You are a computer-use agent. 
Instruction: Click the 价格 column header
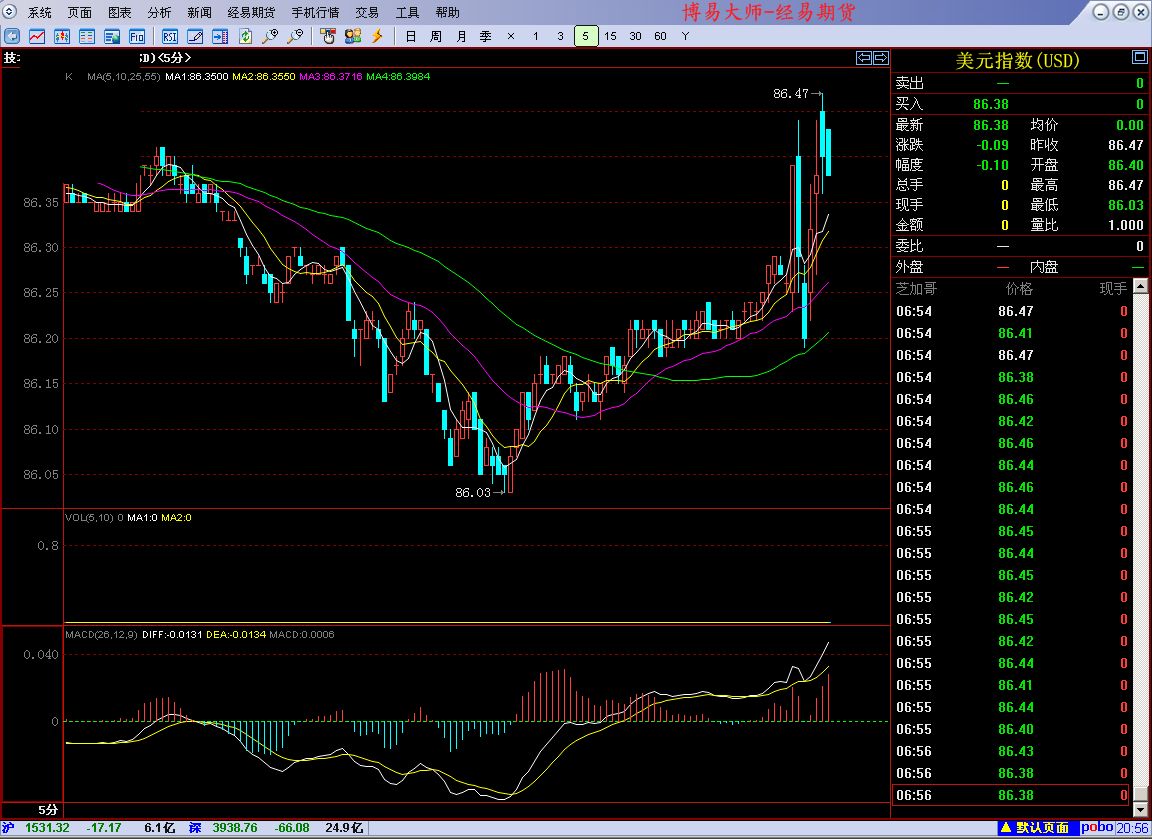point(1019,289)
